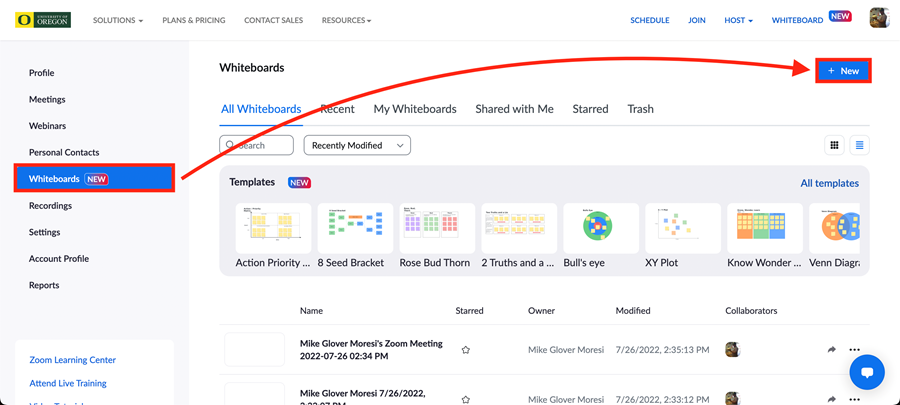This screenshot has width=900, height=405.
Task: Click Schedule in top navigation
Action: 650,20
